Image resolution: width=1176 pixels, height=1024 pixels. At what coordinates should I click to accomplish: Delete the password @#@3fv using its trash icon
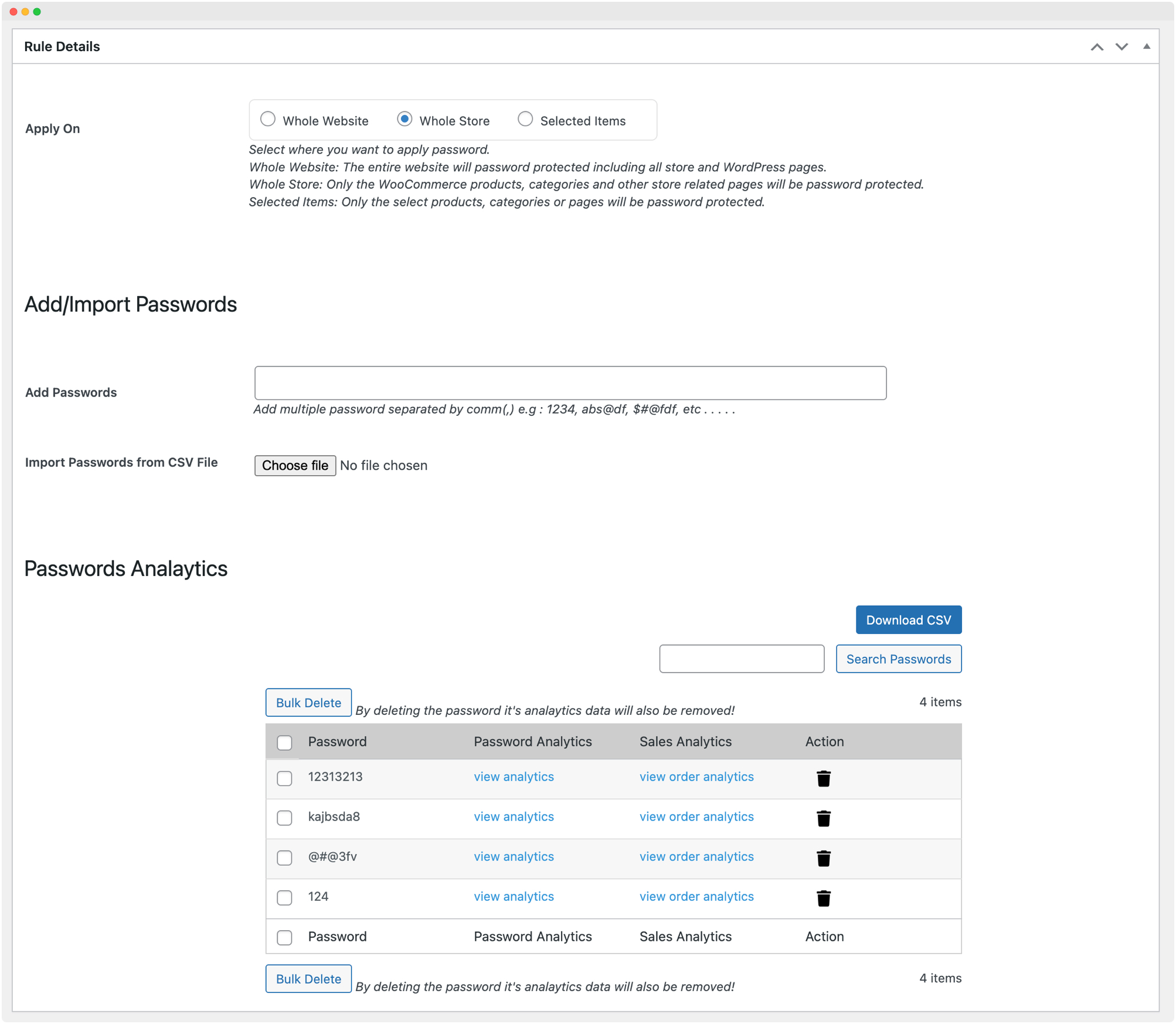coord(824,858)
